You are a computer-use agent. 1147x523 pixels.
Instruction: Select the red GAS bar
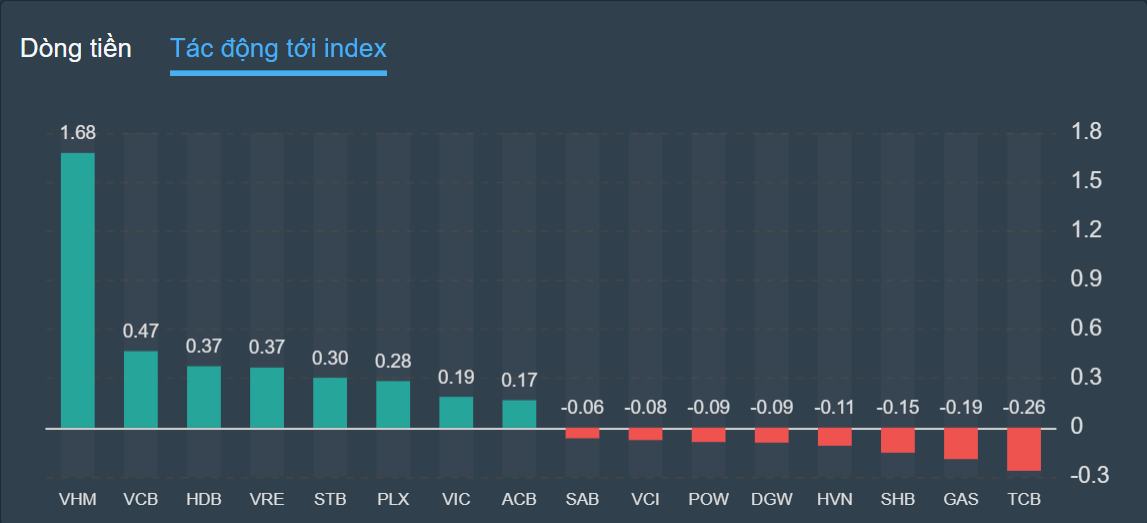(961, 443)
